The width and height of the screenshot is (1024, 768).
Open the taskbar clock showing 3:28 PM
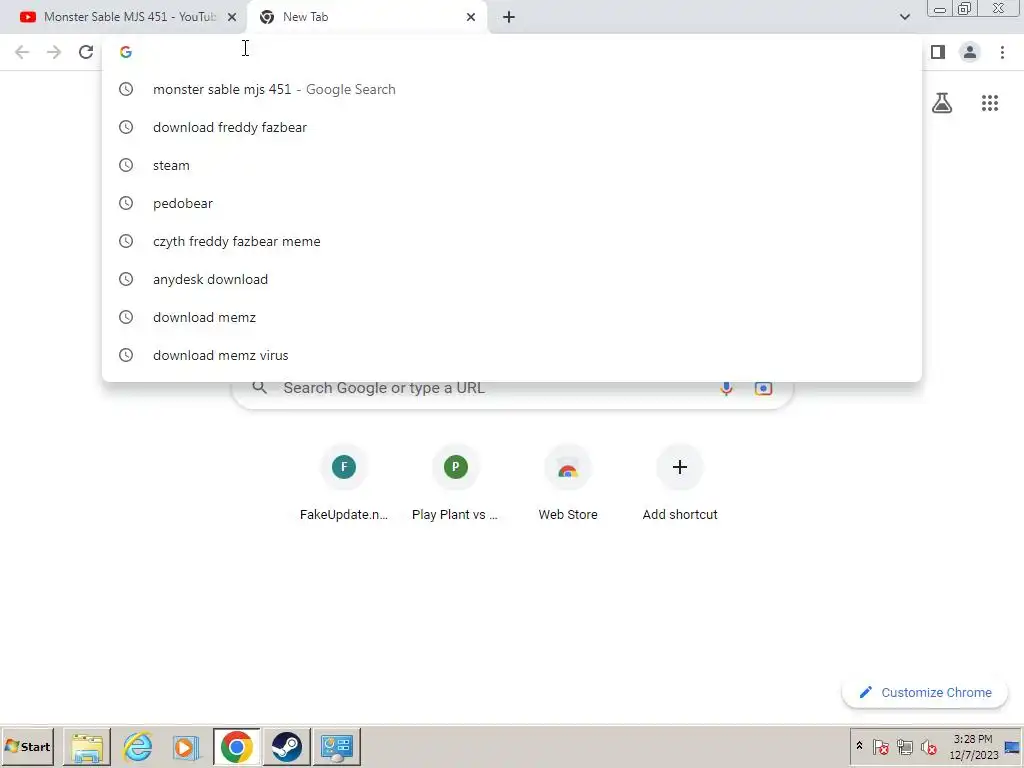(973, 747)
